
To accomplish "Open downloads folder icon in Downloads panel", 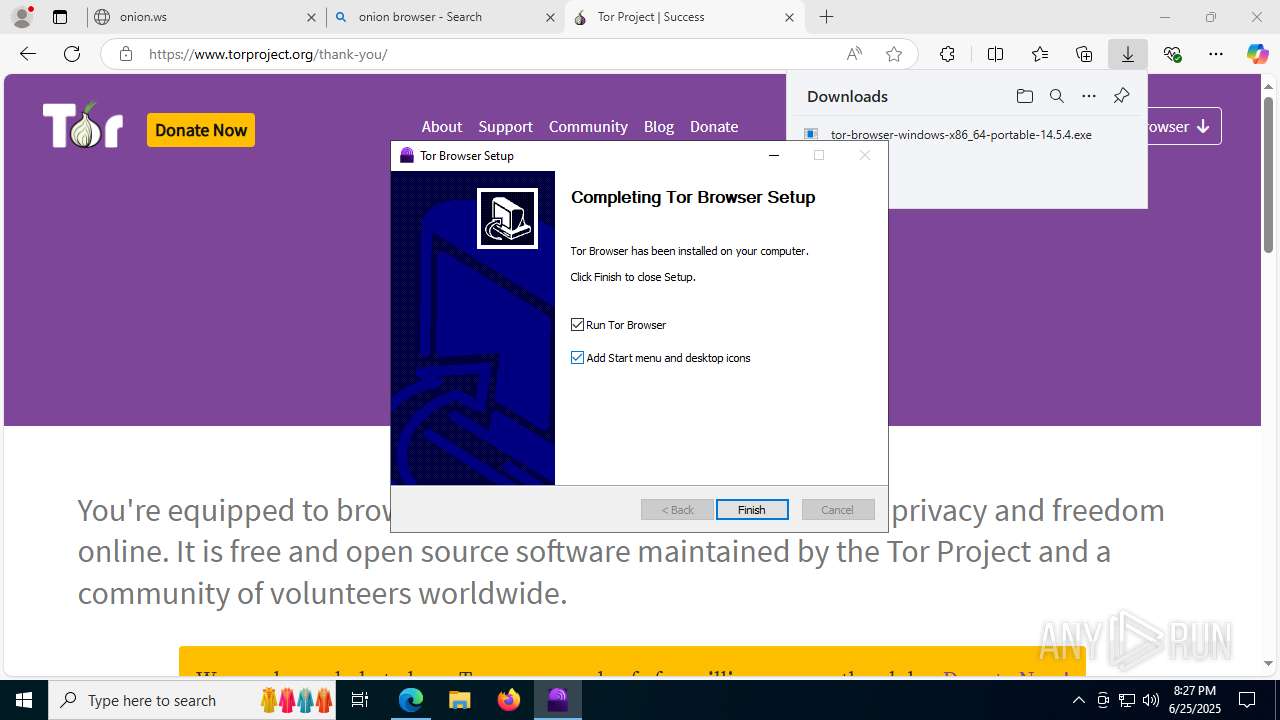I will [1024, 96].
